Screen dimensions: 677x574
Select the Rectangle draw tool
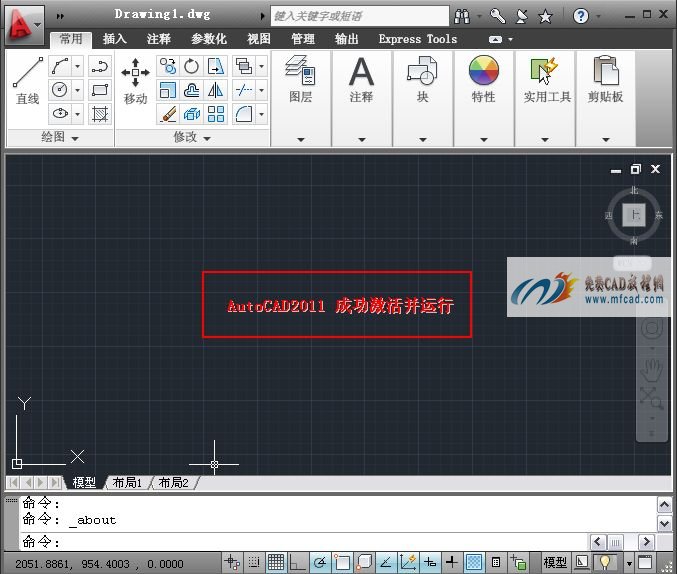100,90
